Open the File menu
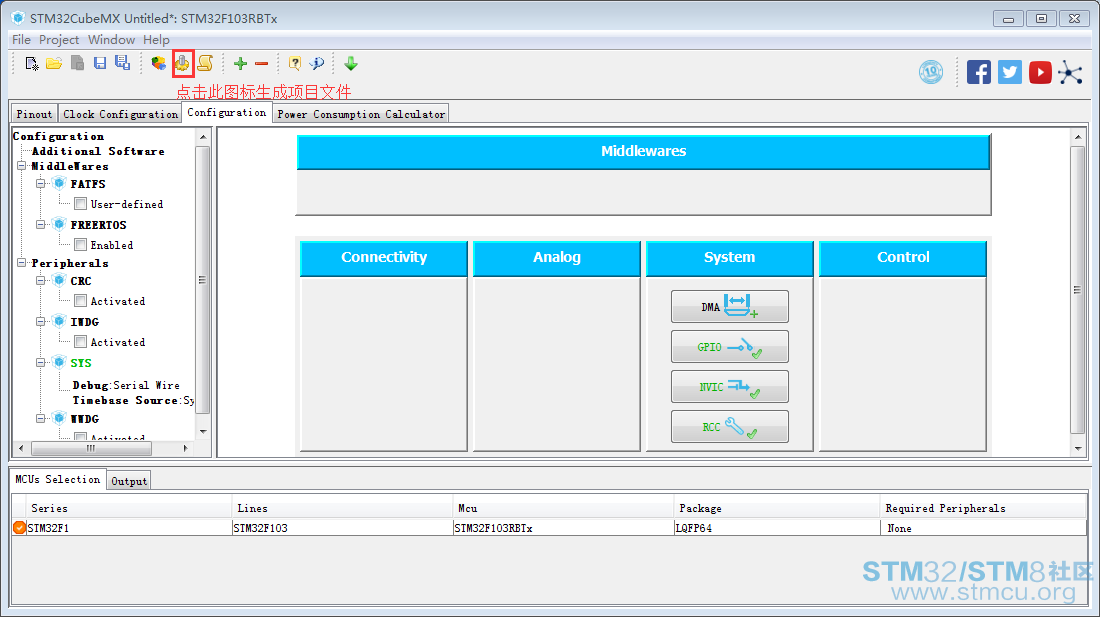 [x=21, y=40]
